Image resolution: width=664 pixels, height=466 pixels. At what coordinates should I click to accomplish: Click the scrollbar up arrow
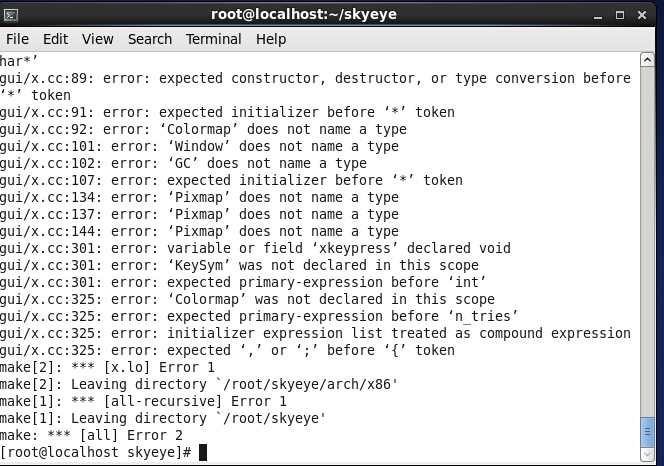647,60
